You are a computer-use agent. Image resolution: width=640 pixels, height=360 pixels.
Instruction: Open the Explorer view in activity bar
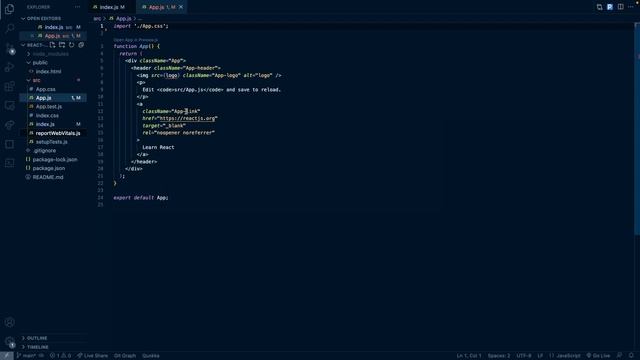9,9
